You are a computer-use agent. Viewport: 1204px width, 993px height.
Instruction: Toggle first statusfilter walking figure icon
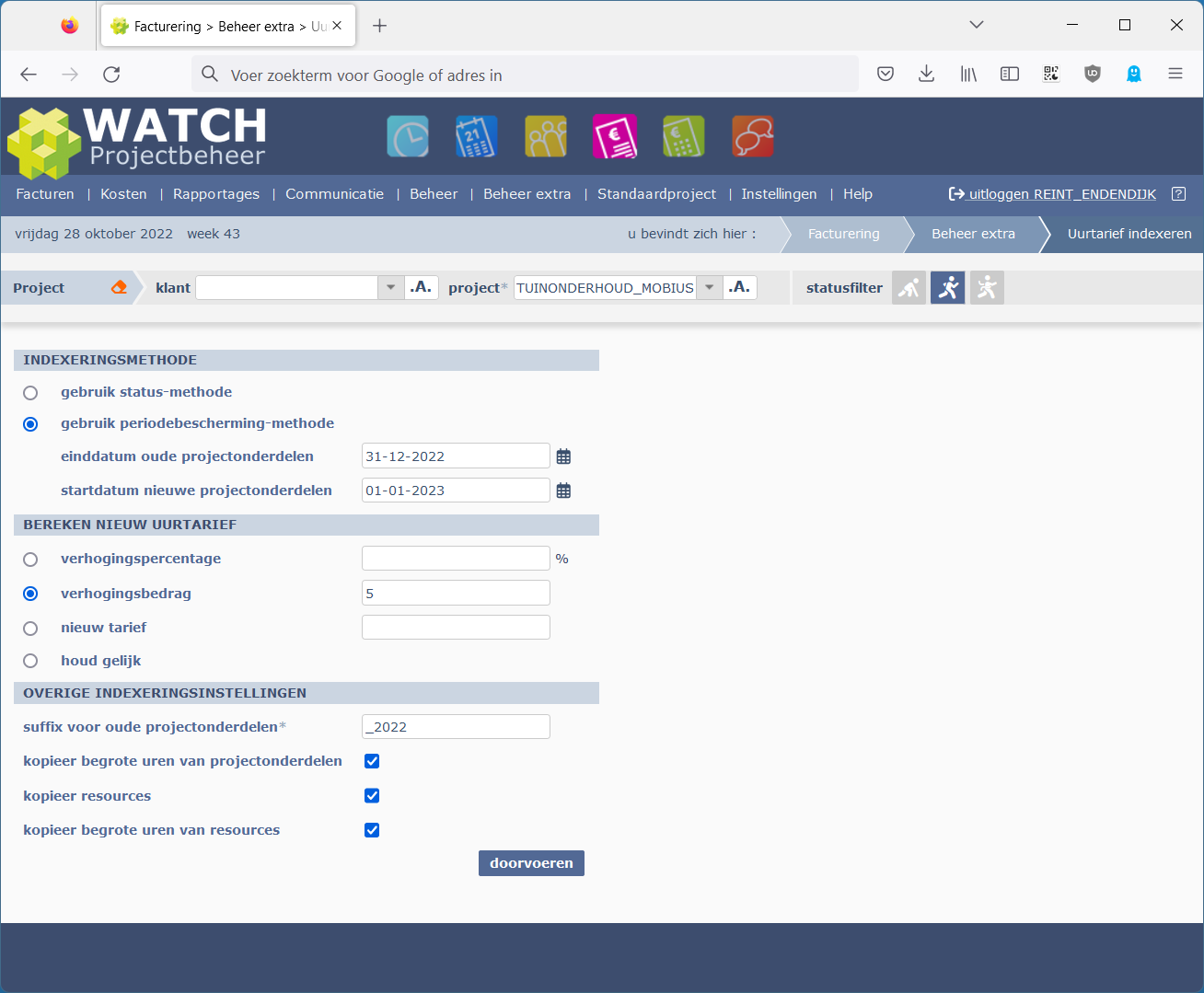909,288
